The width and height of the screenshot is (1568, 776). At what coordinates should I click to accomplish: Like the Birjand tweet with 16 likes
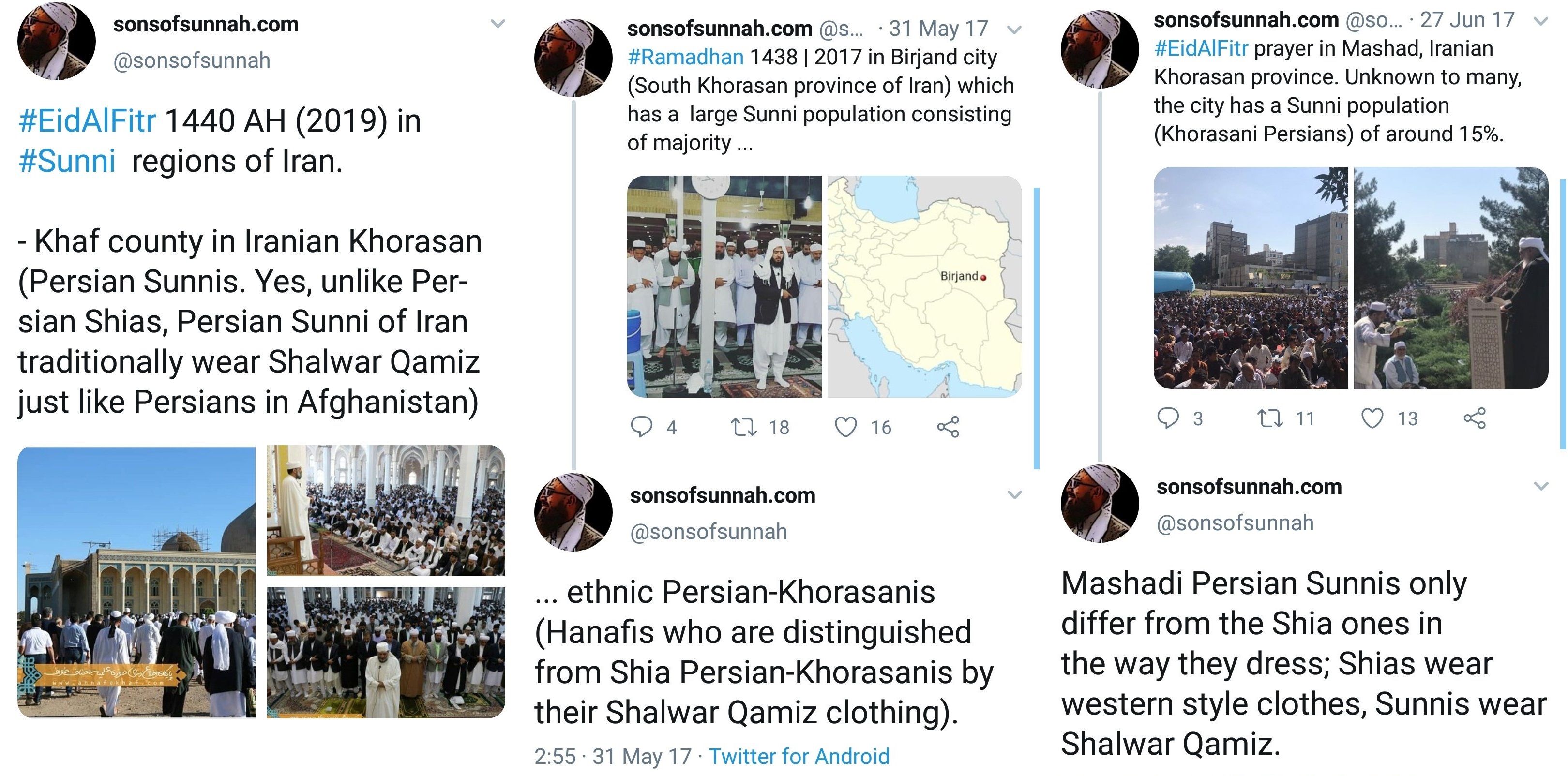point(845,427)
